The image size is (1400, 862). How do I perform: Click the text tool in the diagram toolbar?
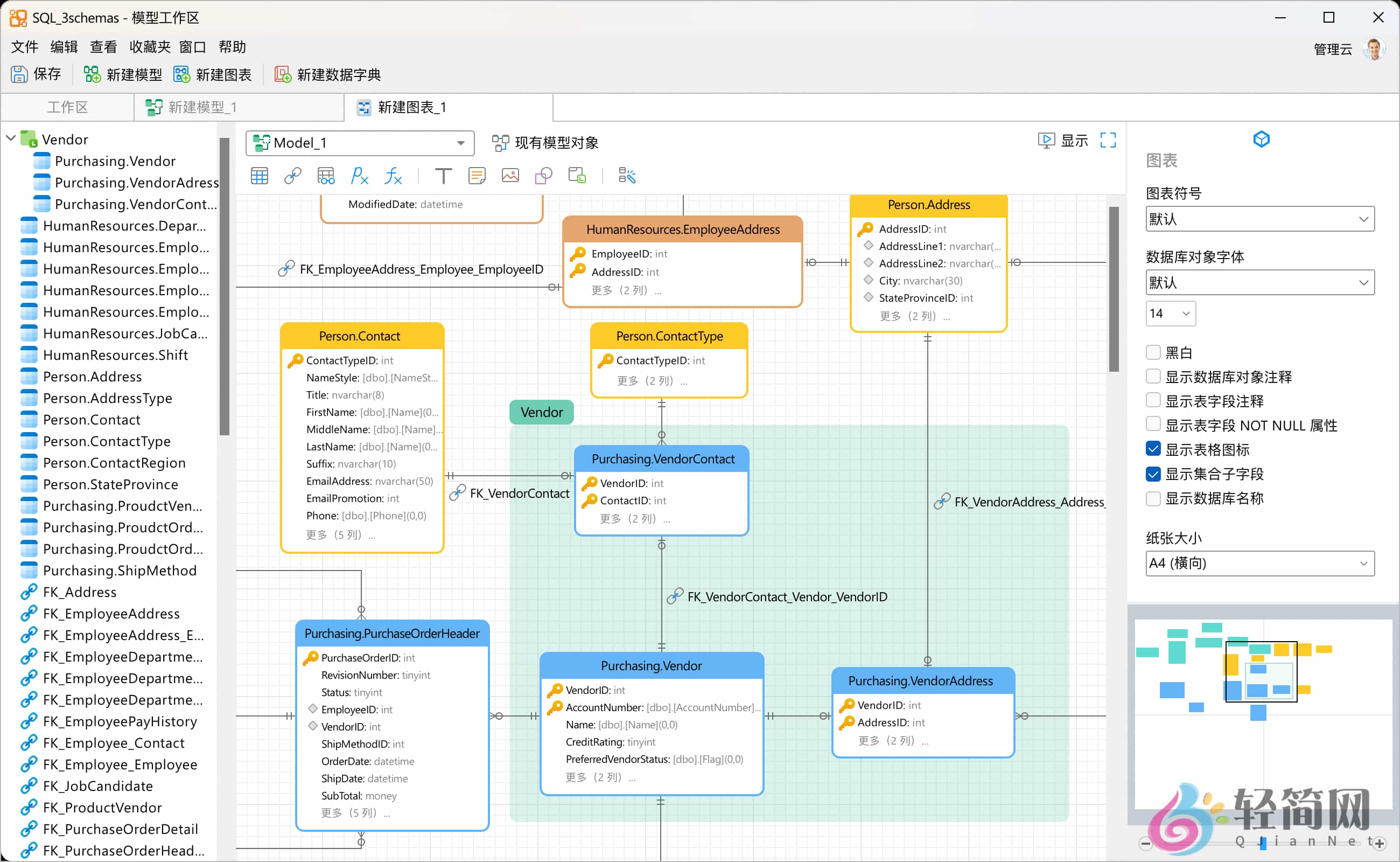click(443, 176)
